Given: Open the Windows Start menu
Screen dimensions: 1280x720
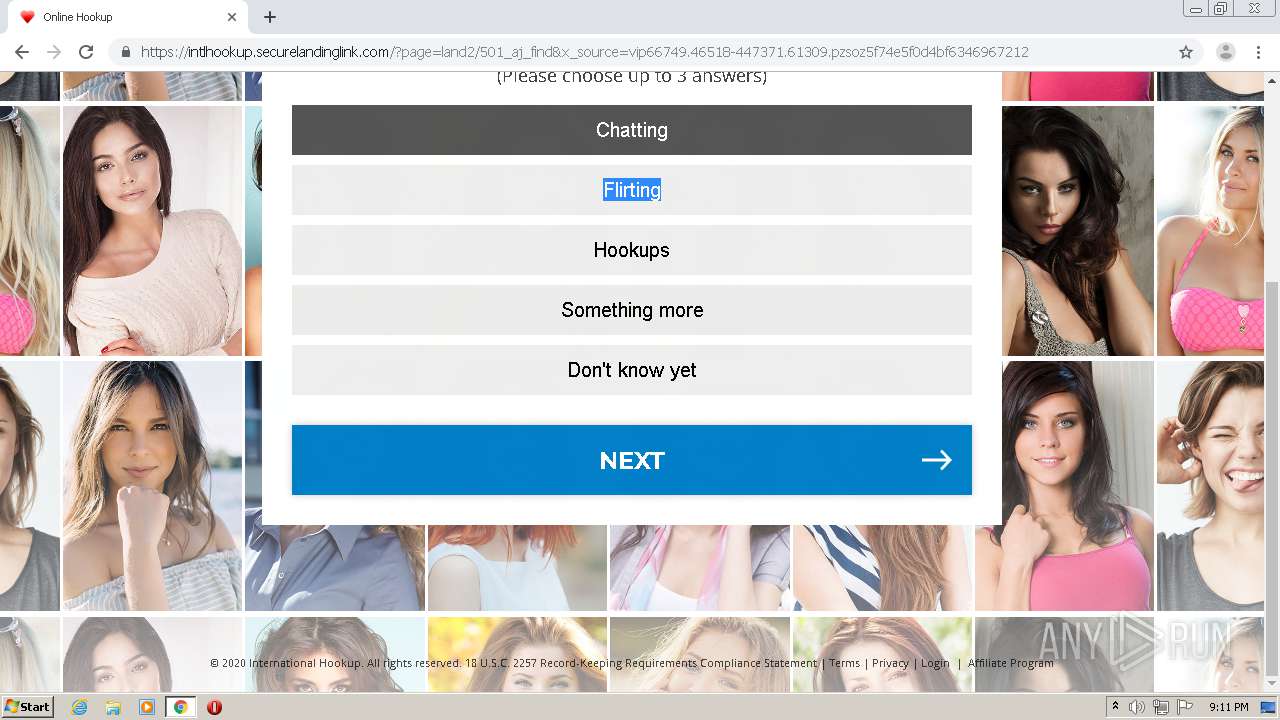Looking at the screenshot, I should click(x=28, y=707).
